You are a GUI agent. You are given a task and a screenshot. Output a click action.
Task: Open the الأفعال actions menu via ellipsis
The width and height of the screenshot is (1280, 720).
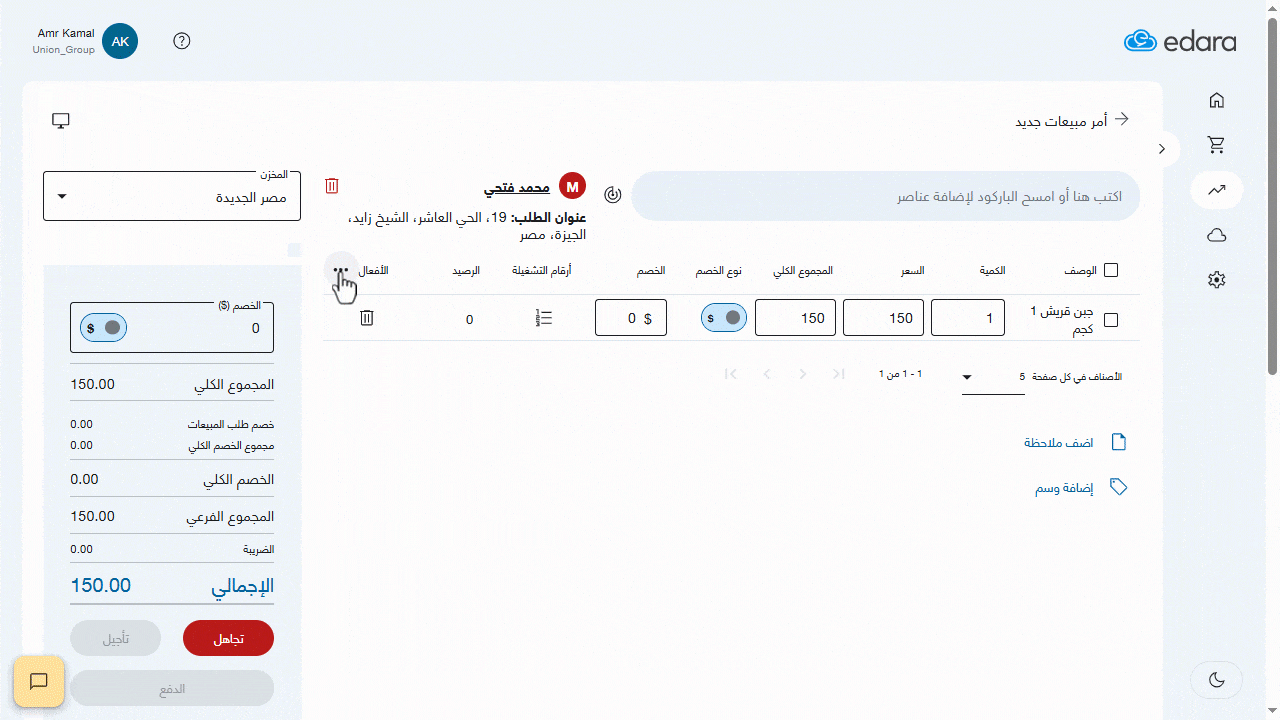coord(341,270)
